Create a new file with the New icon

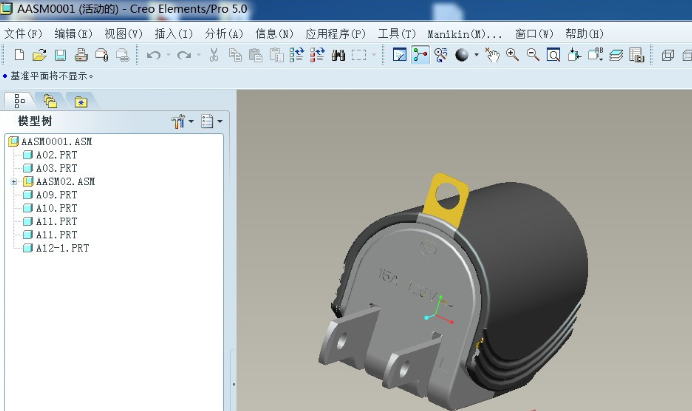19,55
